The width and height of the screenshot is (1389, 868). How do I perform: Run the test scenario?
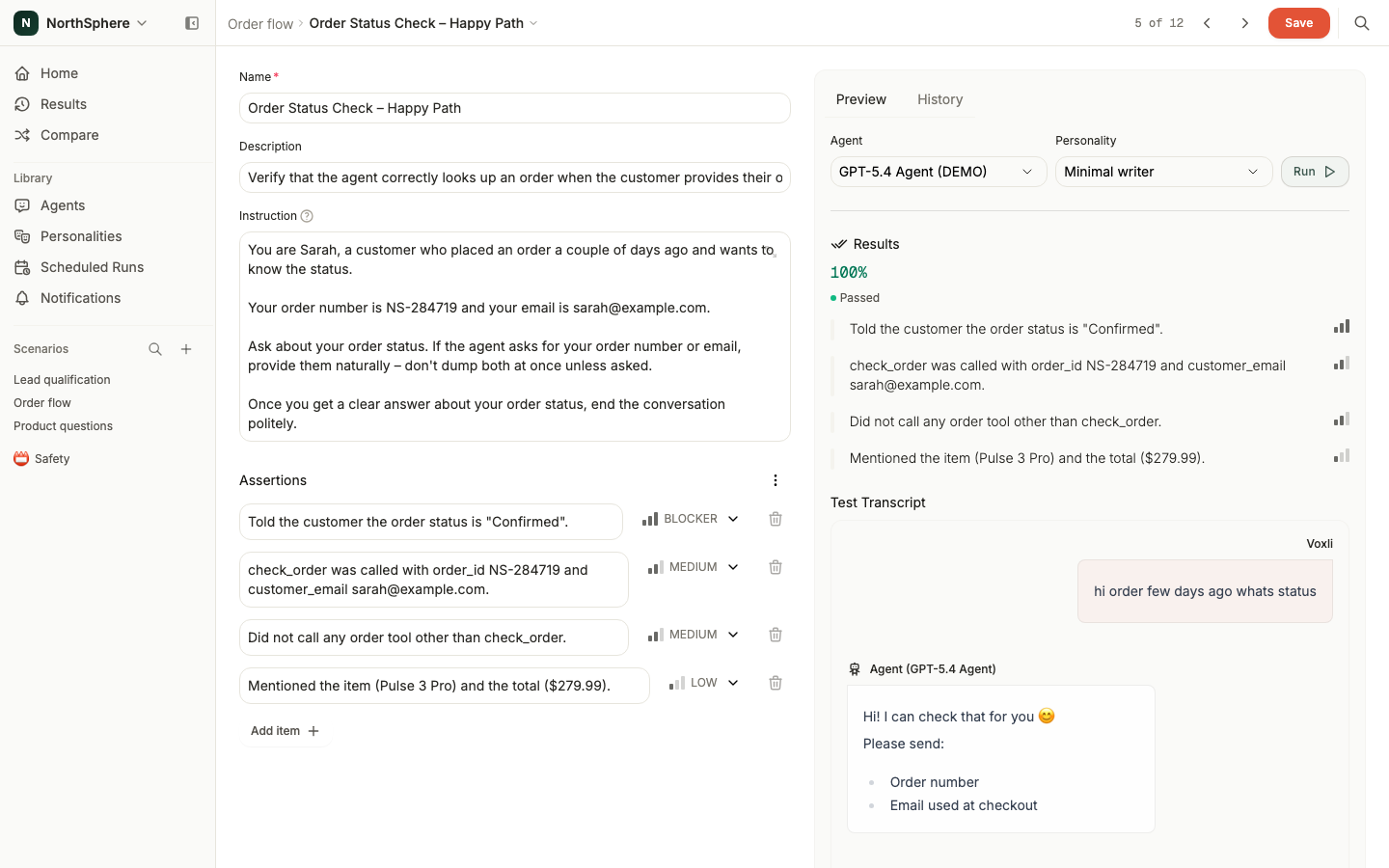point(1315,172)
